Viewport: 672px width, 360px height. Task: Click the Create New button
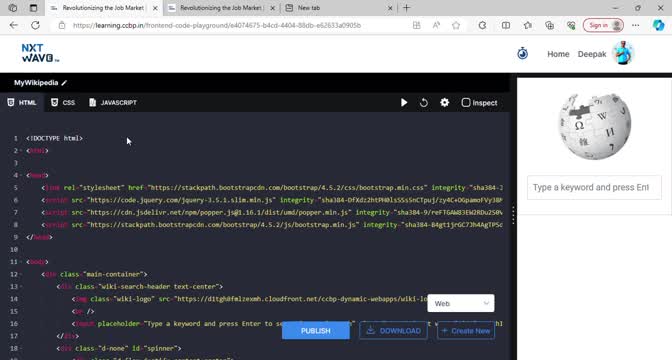click(466, 331)
